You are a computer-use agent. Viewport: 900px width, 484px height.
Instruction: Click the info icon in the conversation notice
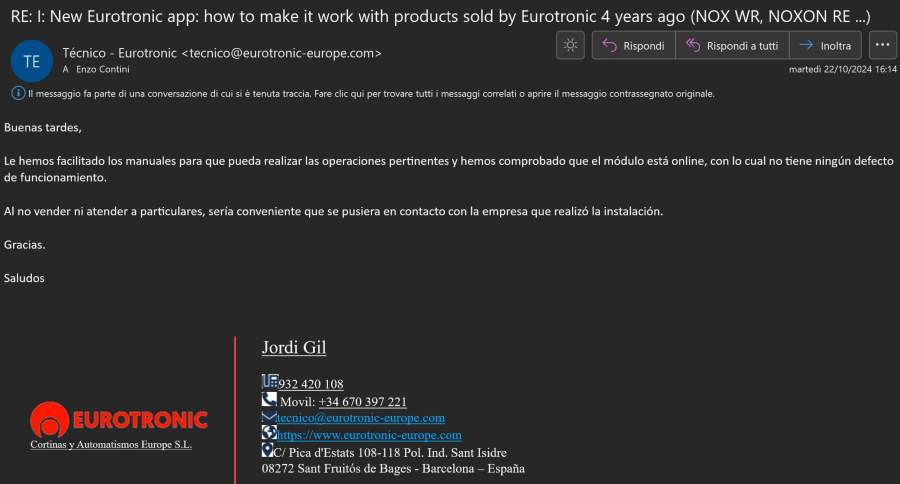click(x=18, y=93)
